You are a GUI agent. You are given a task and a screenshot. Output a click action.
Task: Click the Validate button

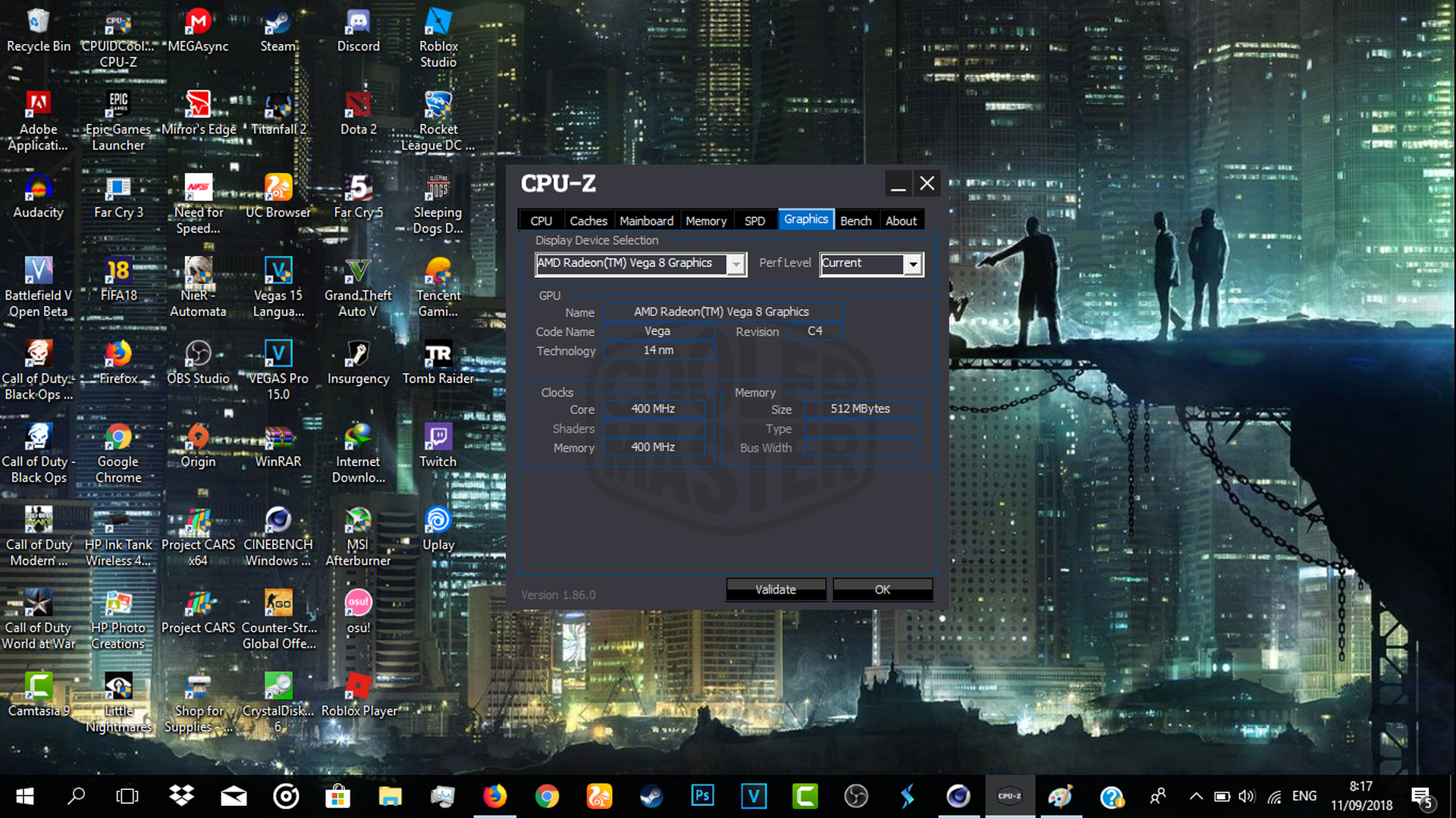776,589
